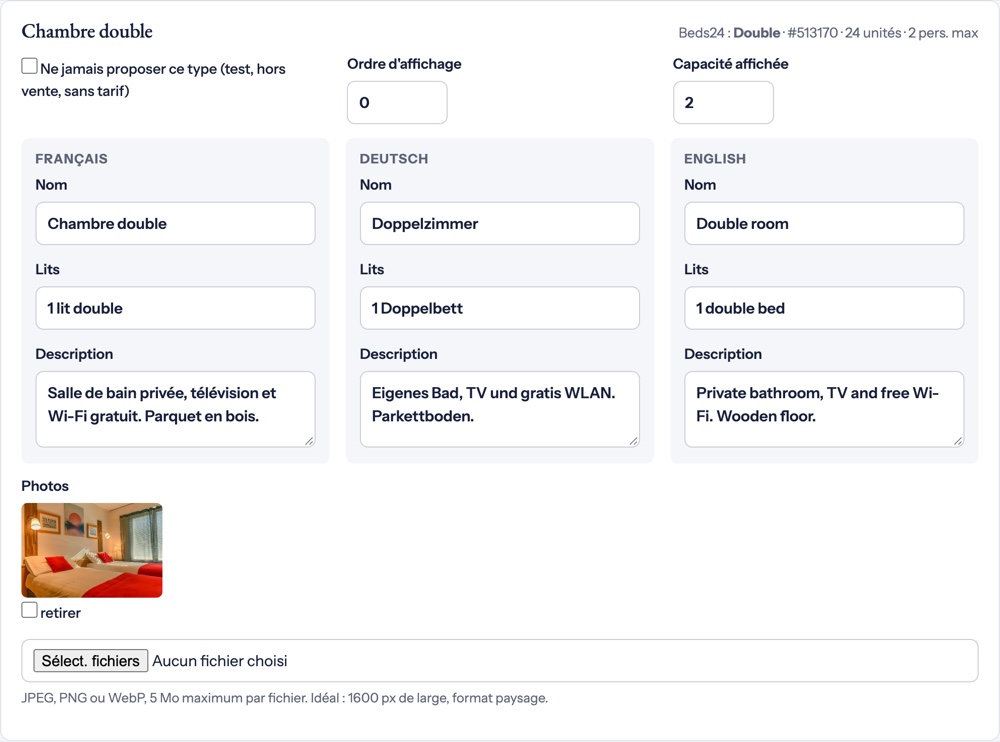The image size is (1000, 742).
Task: Click the 'Description' label under FRANÇAIS
Action: [75, 354]
